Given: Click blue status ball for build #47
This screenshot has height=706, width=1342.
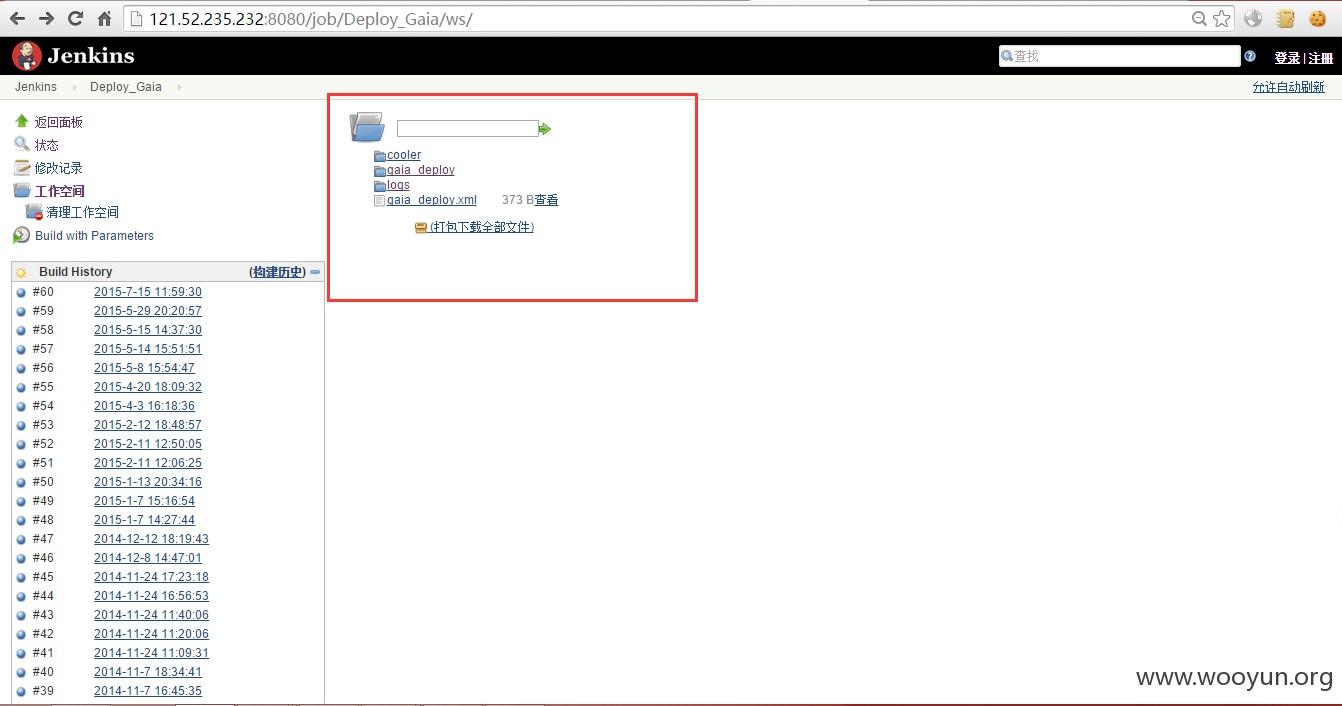Looking at the screenshot, I should [21, 540].
